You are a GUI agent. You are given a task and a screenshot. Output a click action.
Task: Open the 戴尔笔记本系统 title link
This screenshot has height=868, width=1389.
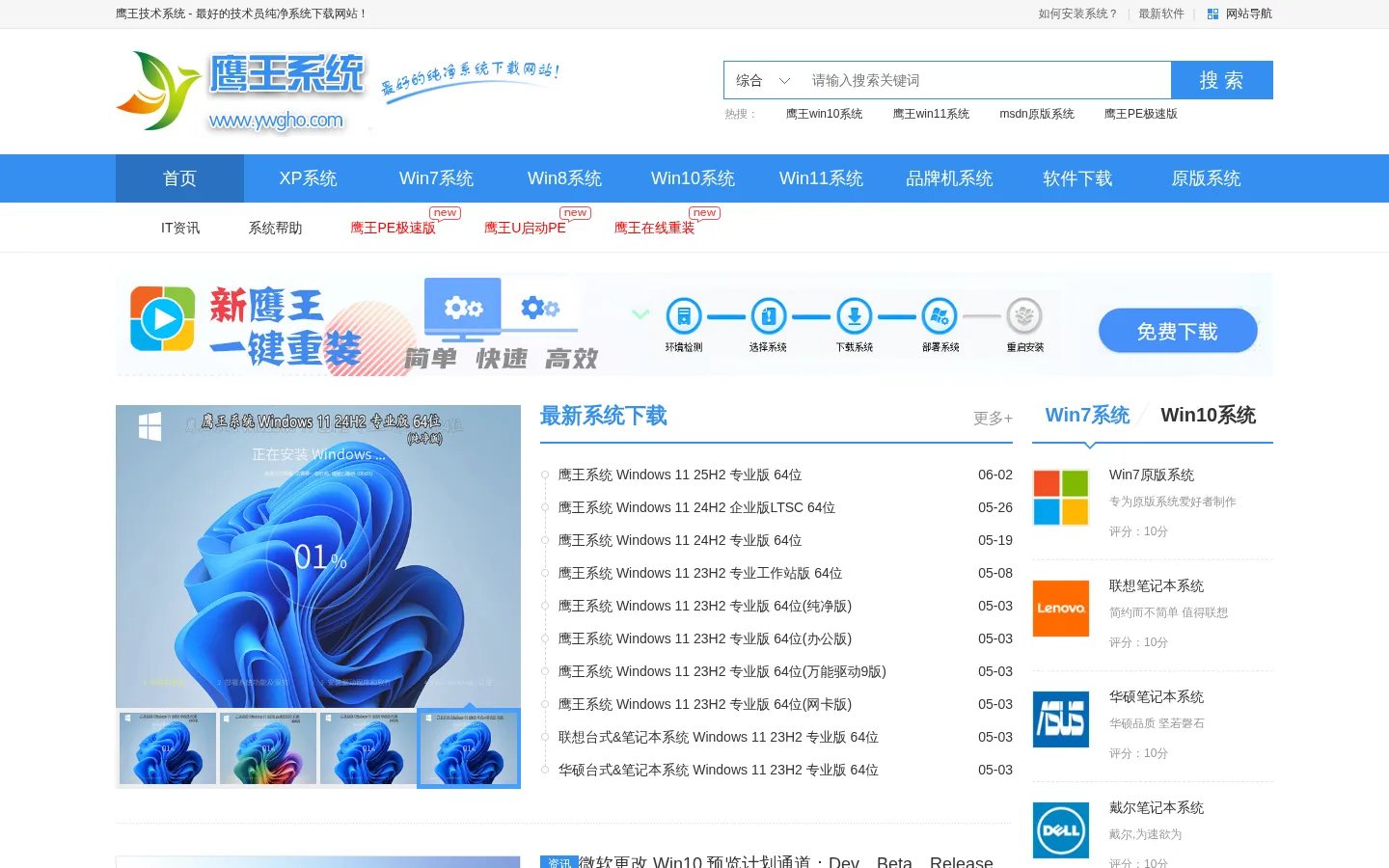pyautogui.click(x=1157, y=807)
